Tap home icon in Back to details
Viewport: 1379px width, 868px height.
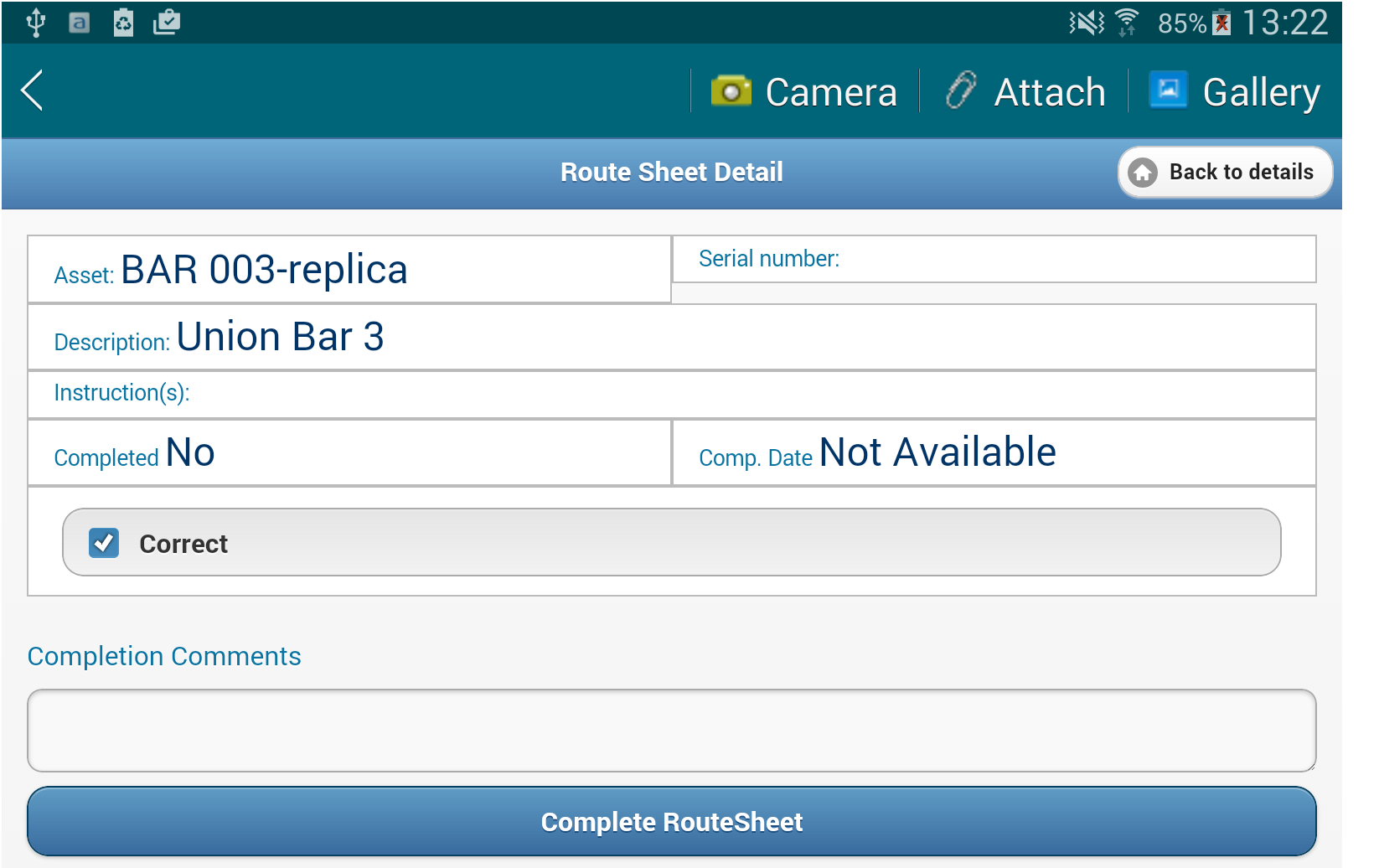1142,173
